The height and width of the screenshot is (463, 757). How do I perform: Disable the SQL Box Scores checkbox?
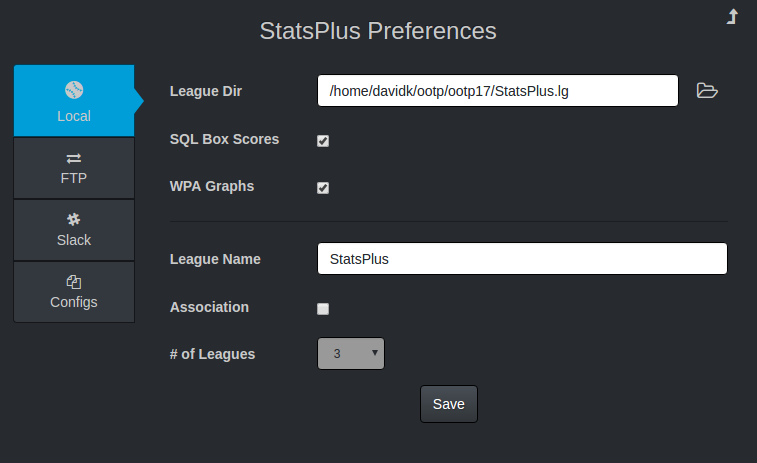(x=323, y=141)
